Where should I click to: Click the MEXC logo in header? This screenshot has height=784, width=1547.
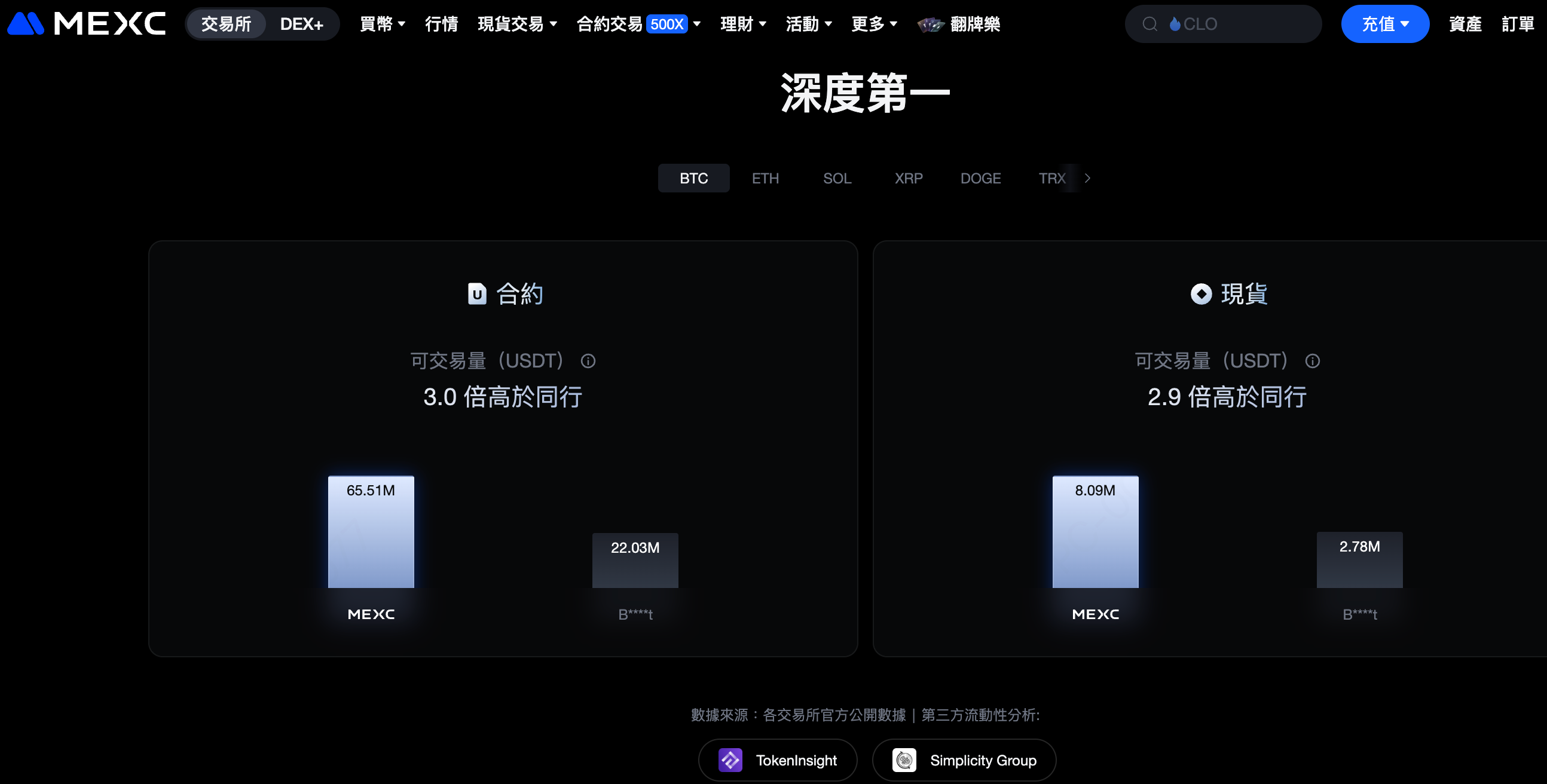pyautogui.click(x=87, y=24)
